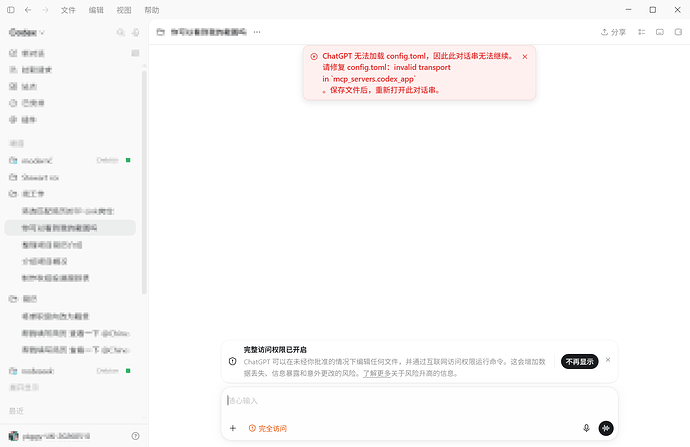
Task: Open the 文件 menu
Action: [68, 10]
